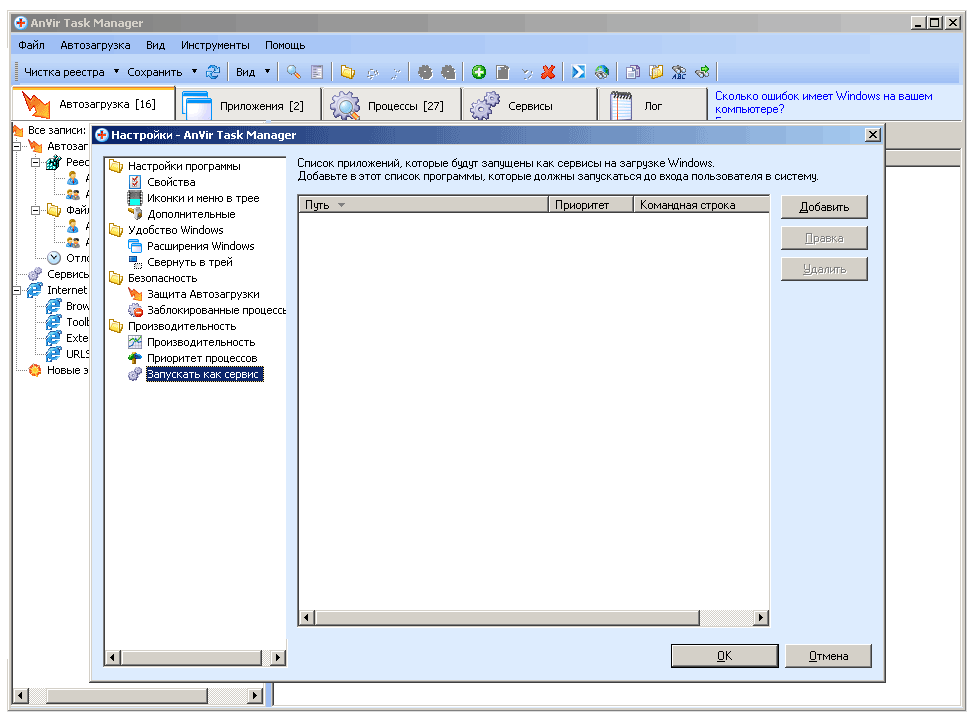Open the Инструменты menu
Screen dimensions: 972x716
point(215,45)
